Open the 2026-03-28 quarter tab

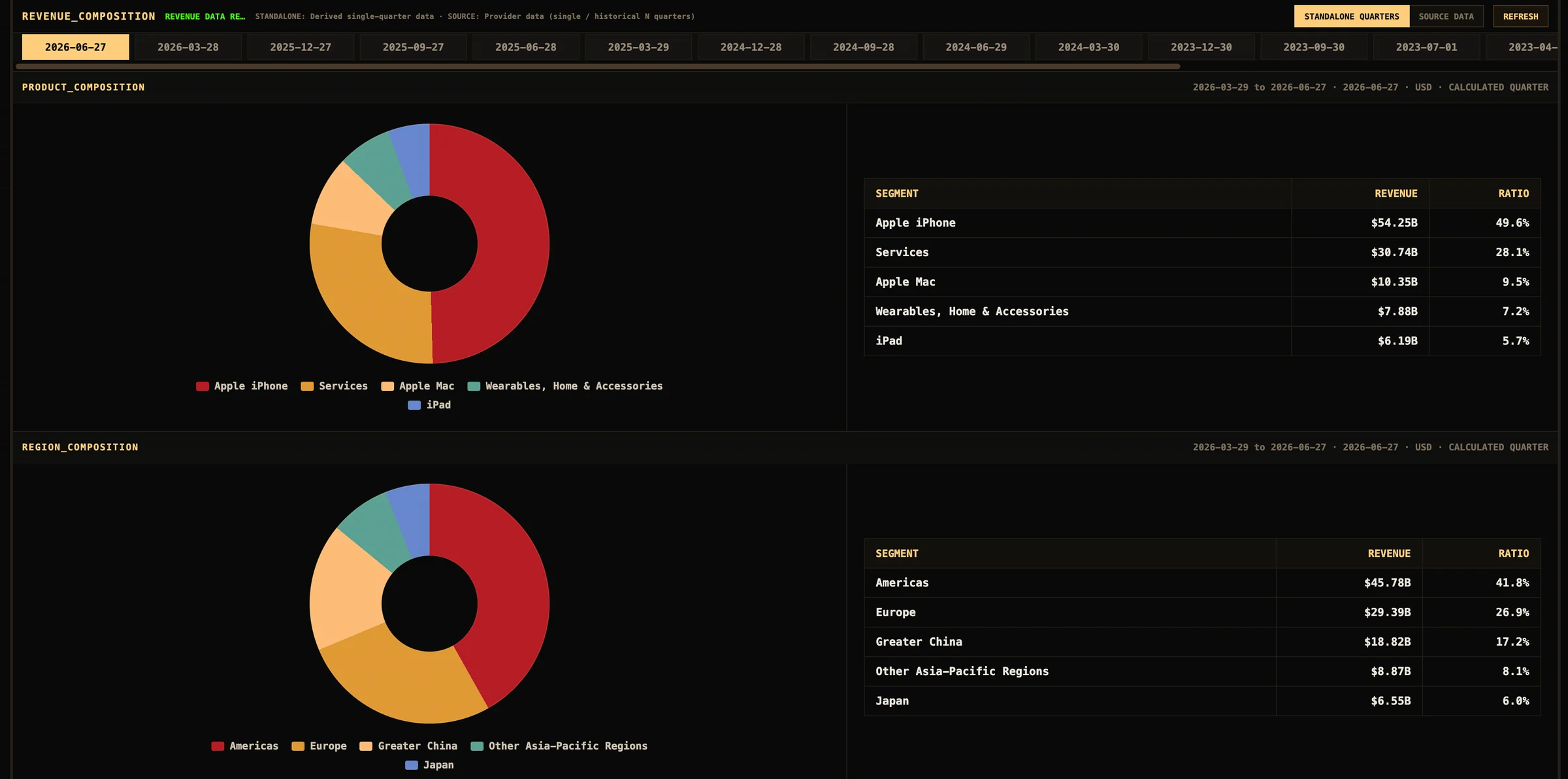coord(188,47)
